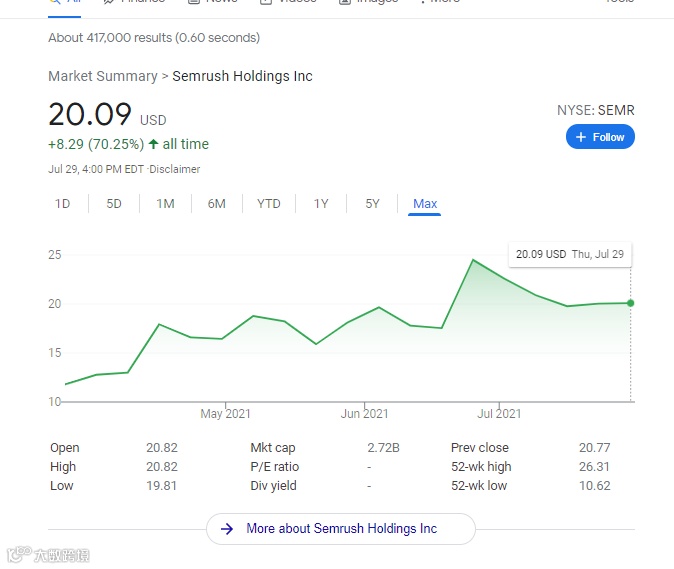Click the 20.09 USD chart tooltip
The image size is (674, 569).
pos(570,254)
